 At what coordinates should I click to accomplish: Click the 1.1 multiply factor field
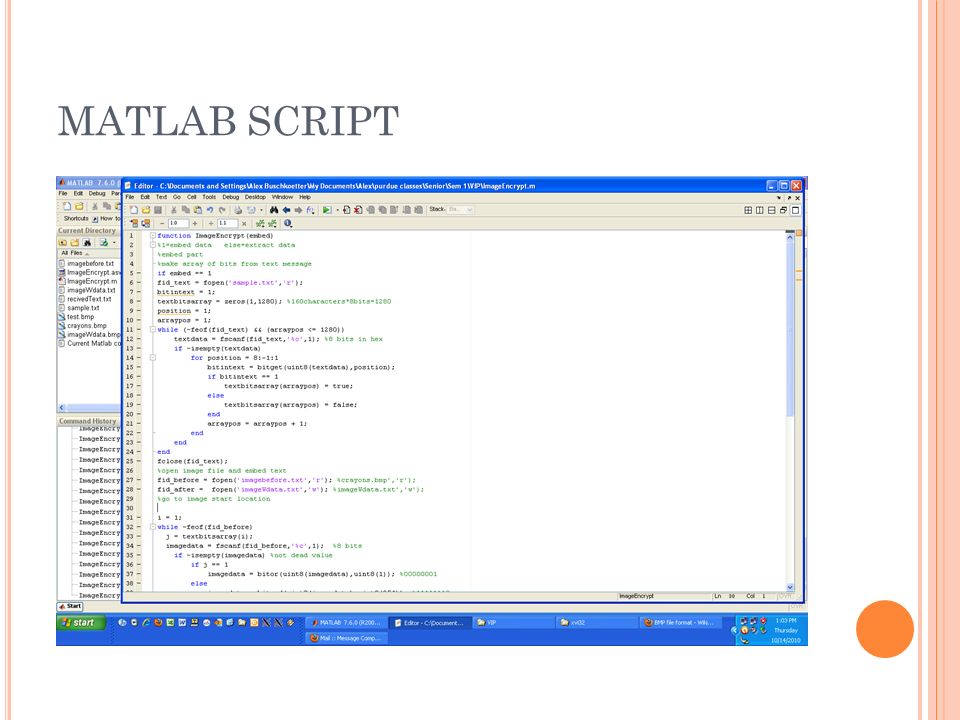pyautogui.click(x=227, y=223)
